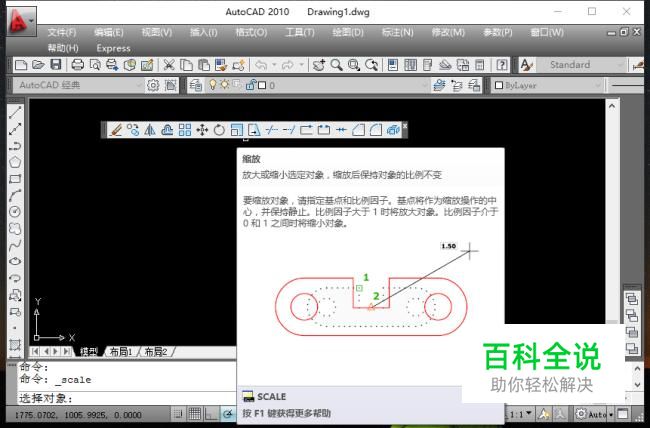The width and height of the screenshot is (650, 428).
Task: Toggle layer 0 lock padlock icon
Action: click(250, 85)
